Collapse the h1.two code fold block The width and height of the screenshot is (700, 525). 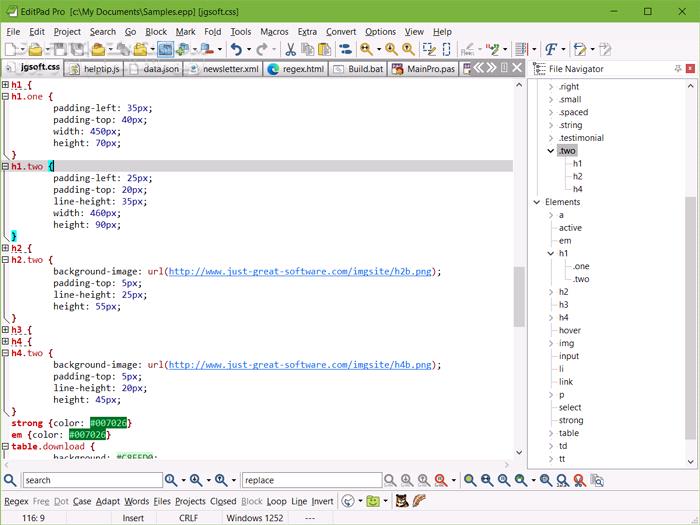(x=5, y=166)
